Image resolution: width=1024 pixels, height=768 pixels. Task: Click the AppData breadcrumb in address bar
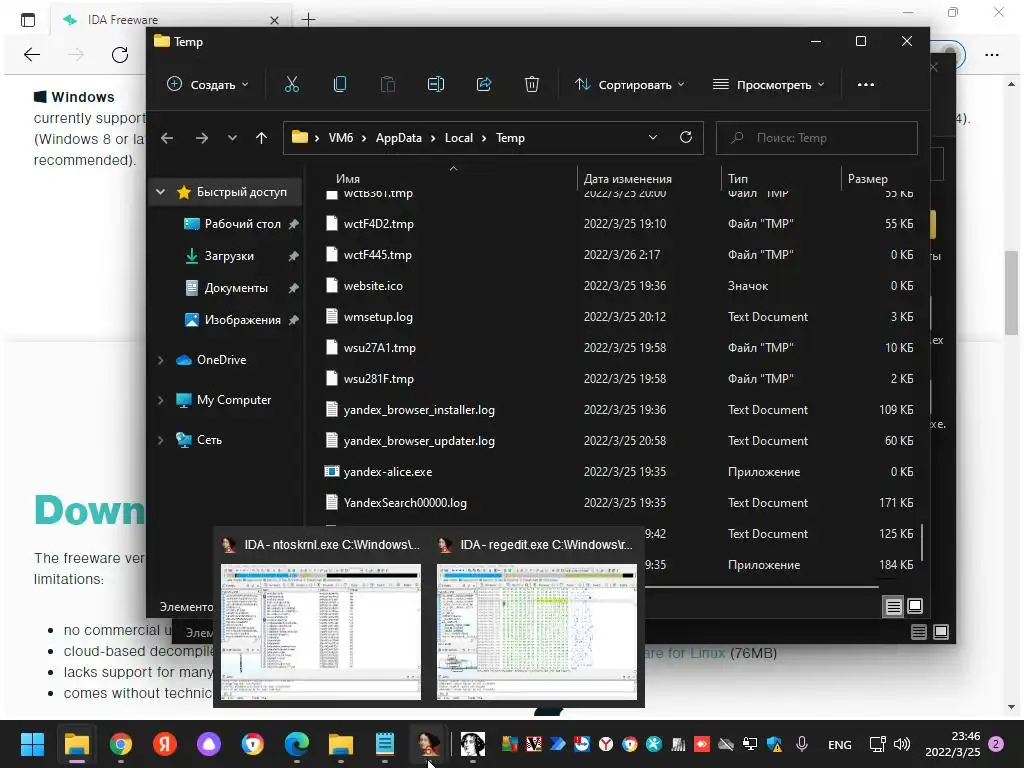click(x=398, y=138)
